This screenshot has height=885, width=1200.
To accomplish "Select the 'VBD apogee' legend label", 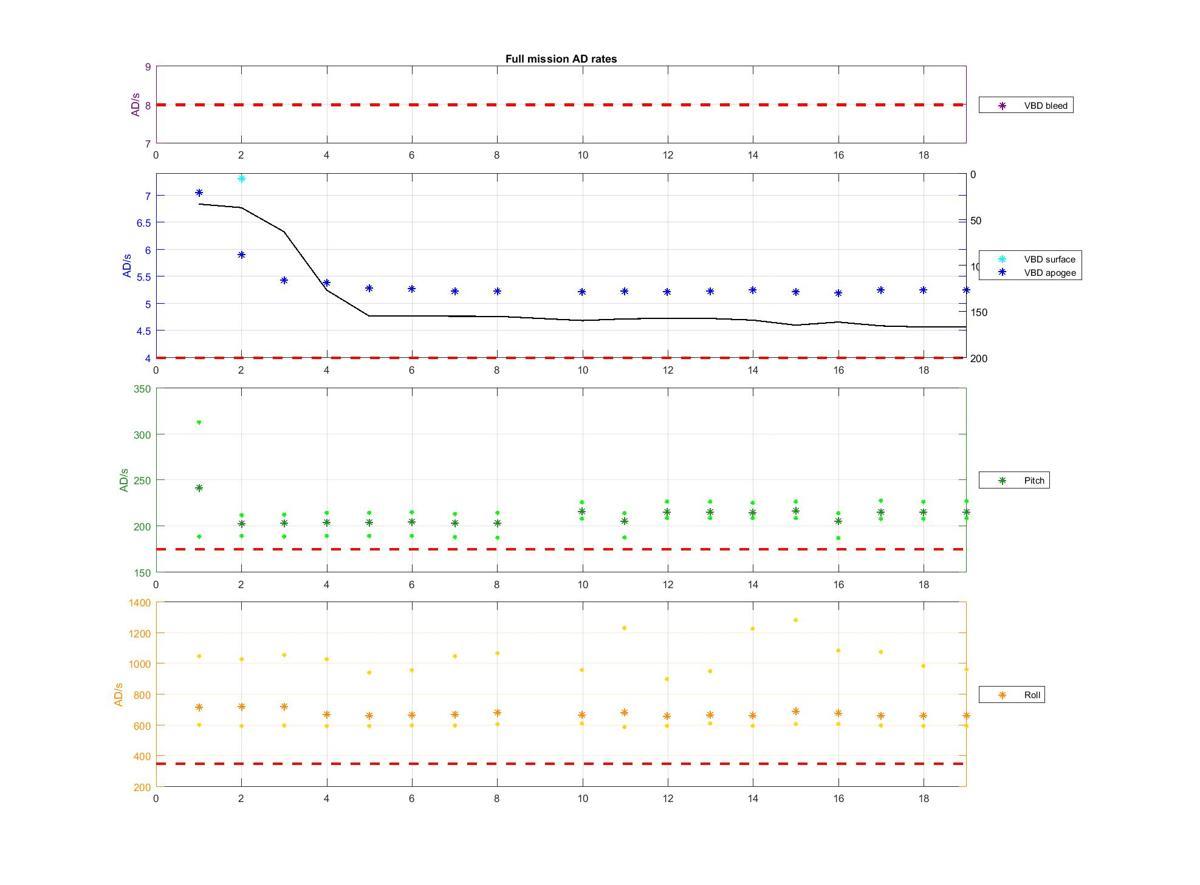I will [1050, 272].
